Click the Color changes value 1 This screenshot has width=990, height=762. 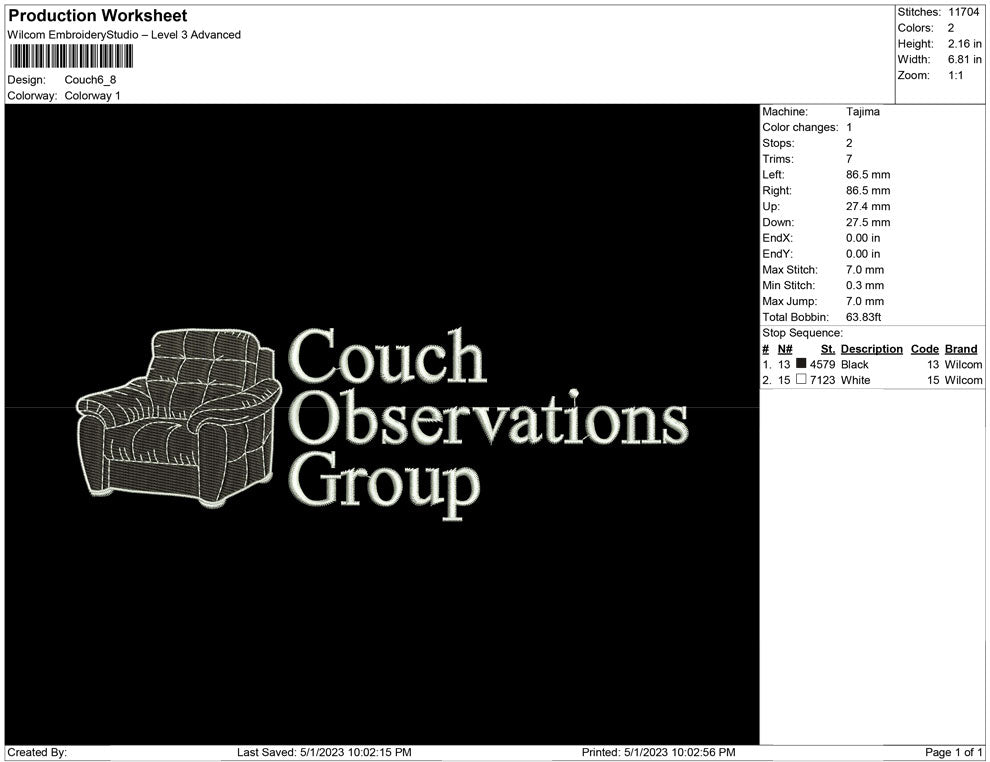pos(849,128)
